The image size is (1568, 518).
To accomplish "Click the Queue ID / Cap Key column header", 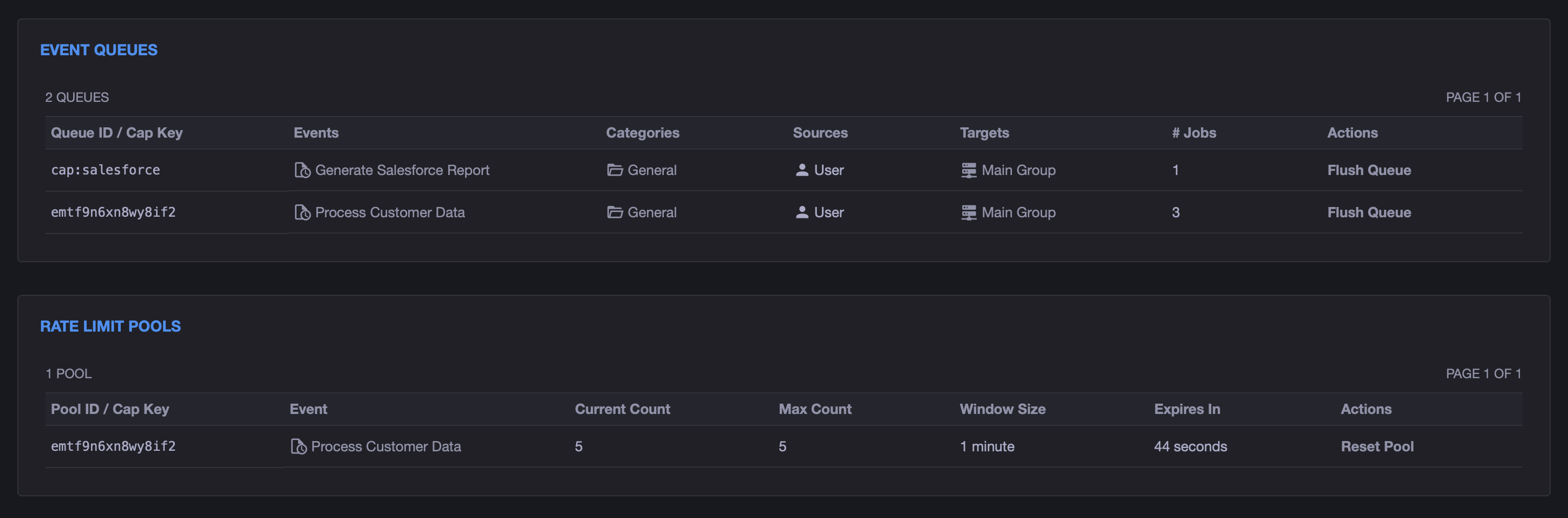I will pyautogui.click(x=117, y=133).
